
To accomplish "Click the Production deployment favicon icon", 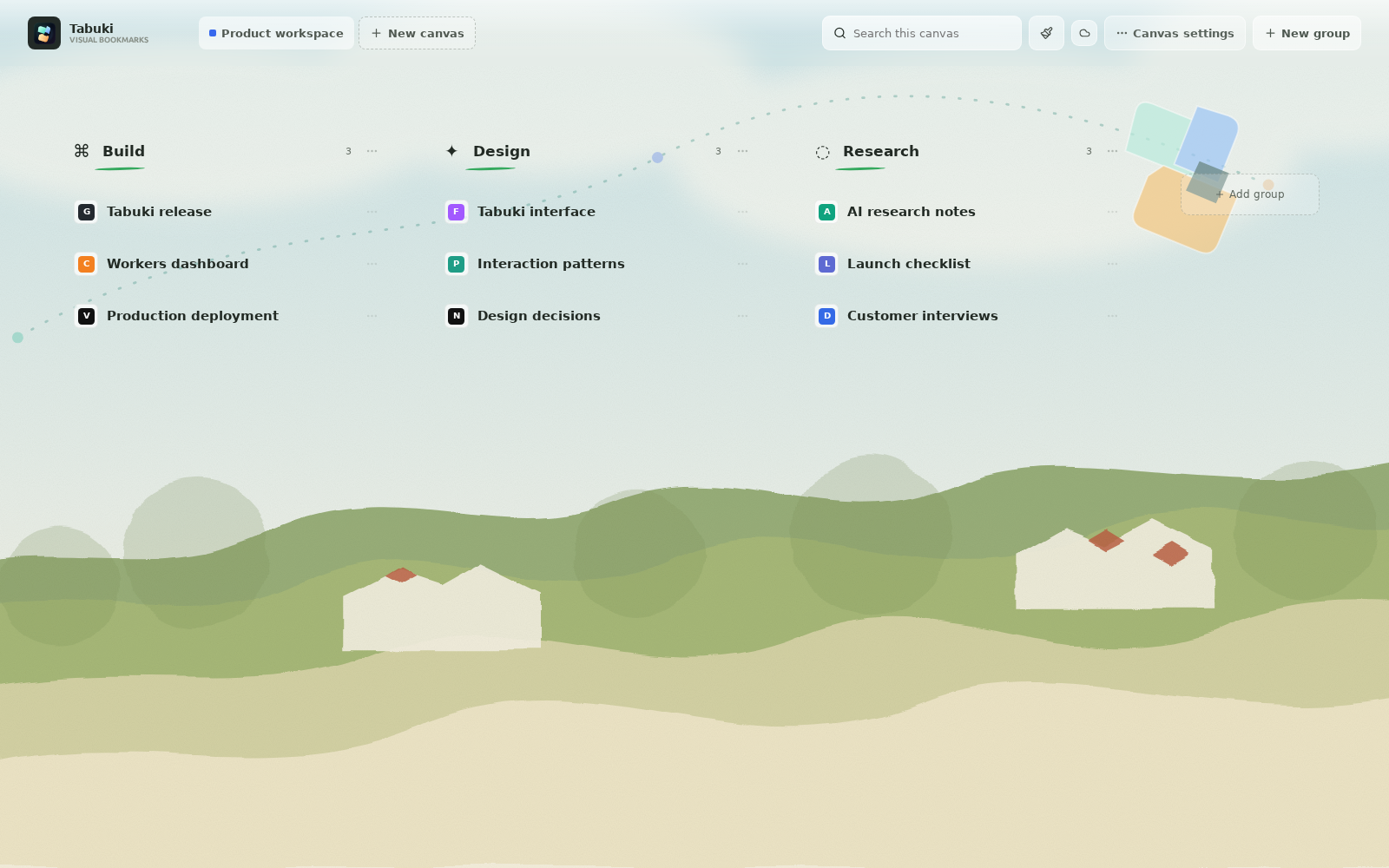I will pyautogui.click(x=87, y=316).
